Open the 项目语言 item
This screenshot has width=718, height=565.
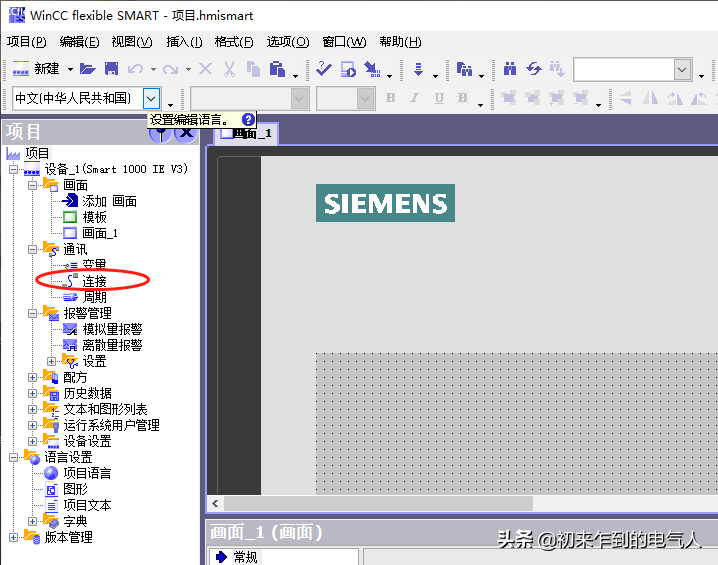click(87, 473)
